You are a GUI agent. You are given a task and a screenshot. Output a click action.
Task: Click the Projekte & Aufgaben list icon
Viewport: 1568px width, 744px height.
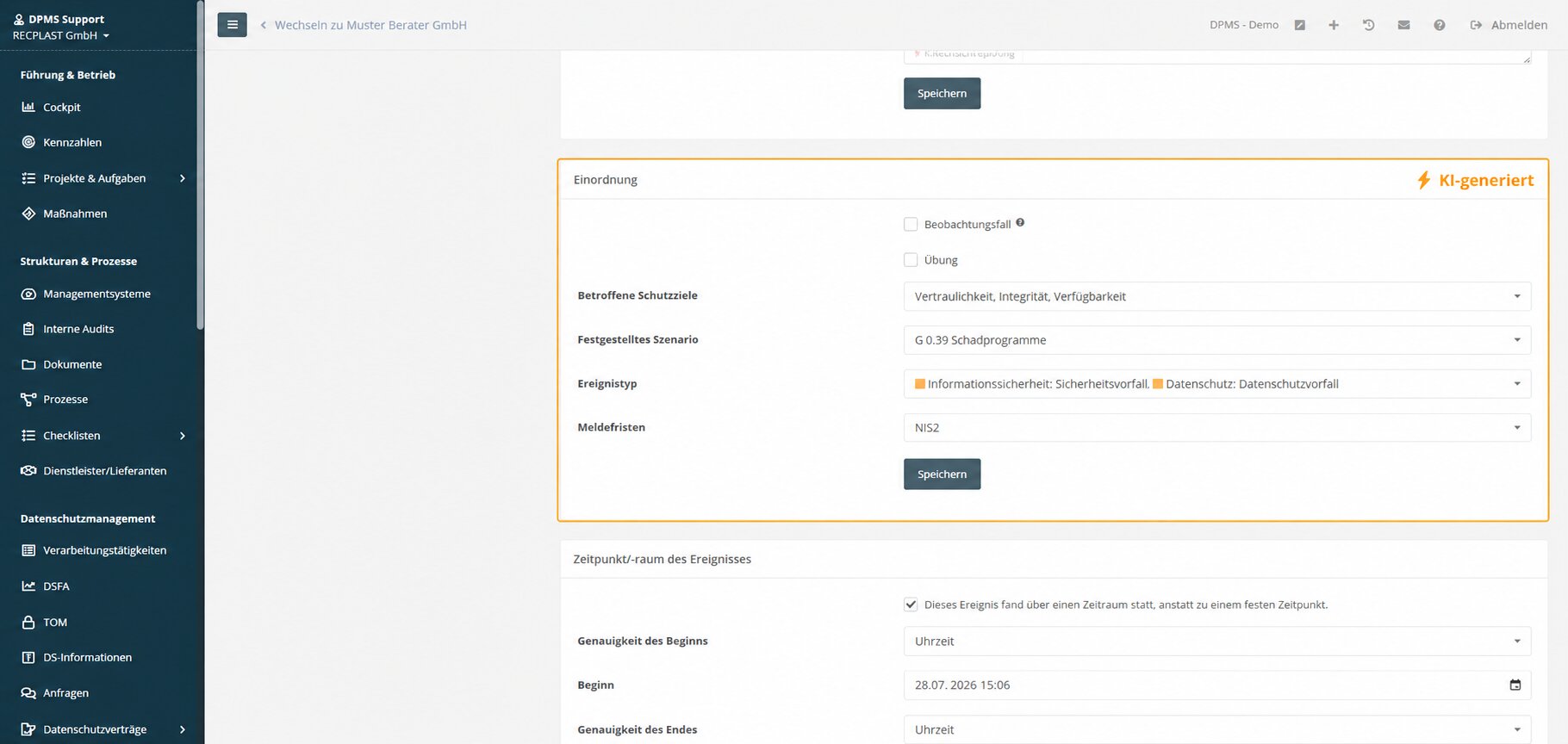click(28, 178)
